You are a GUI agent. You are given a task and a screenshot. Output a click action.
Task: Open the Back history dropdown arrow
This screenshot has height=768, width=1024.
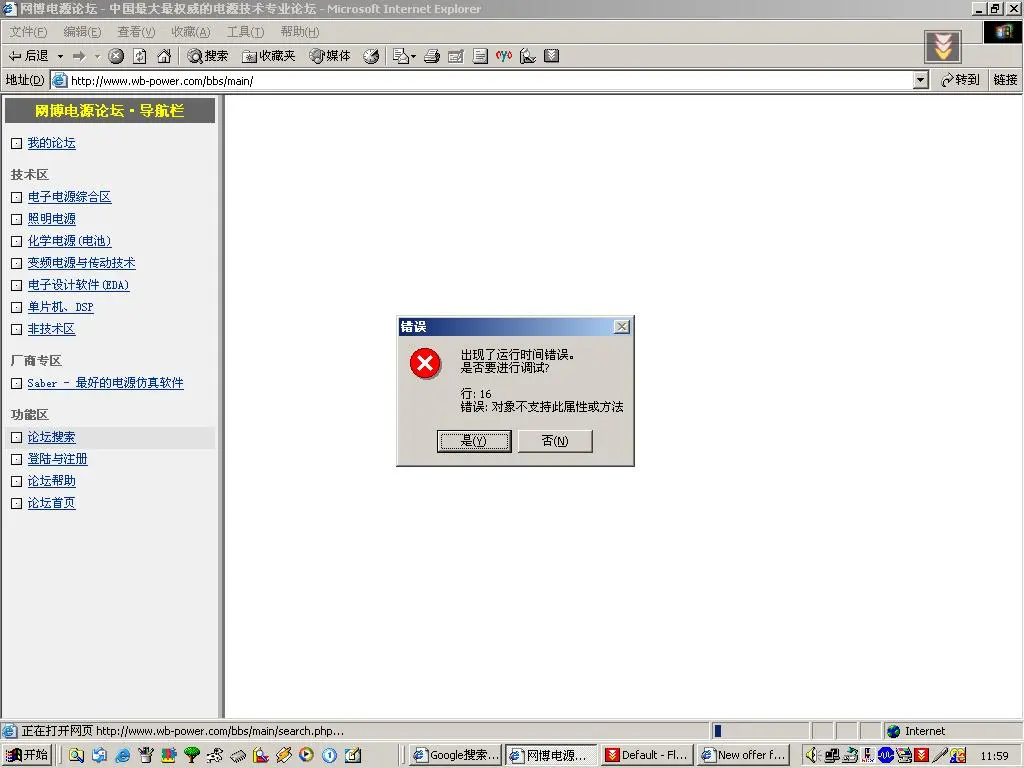[60, 56]
